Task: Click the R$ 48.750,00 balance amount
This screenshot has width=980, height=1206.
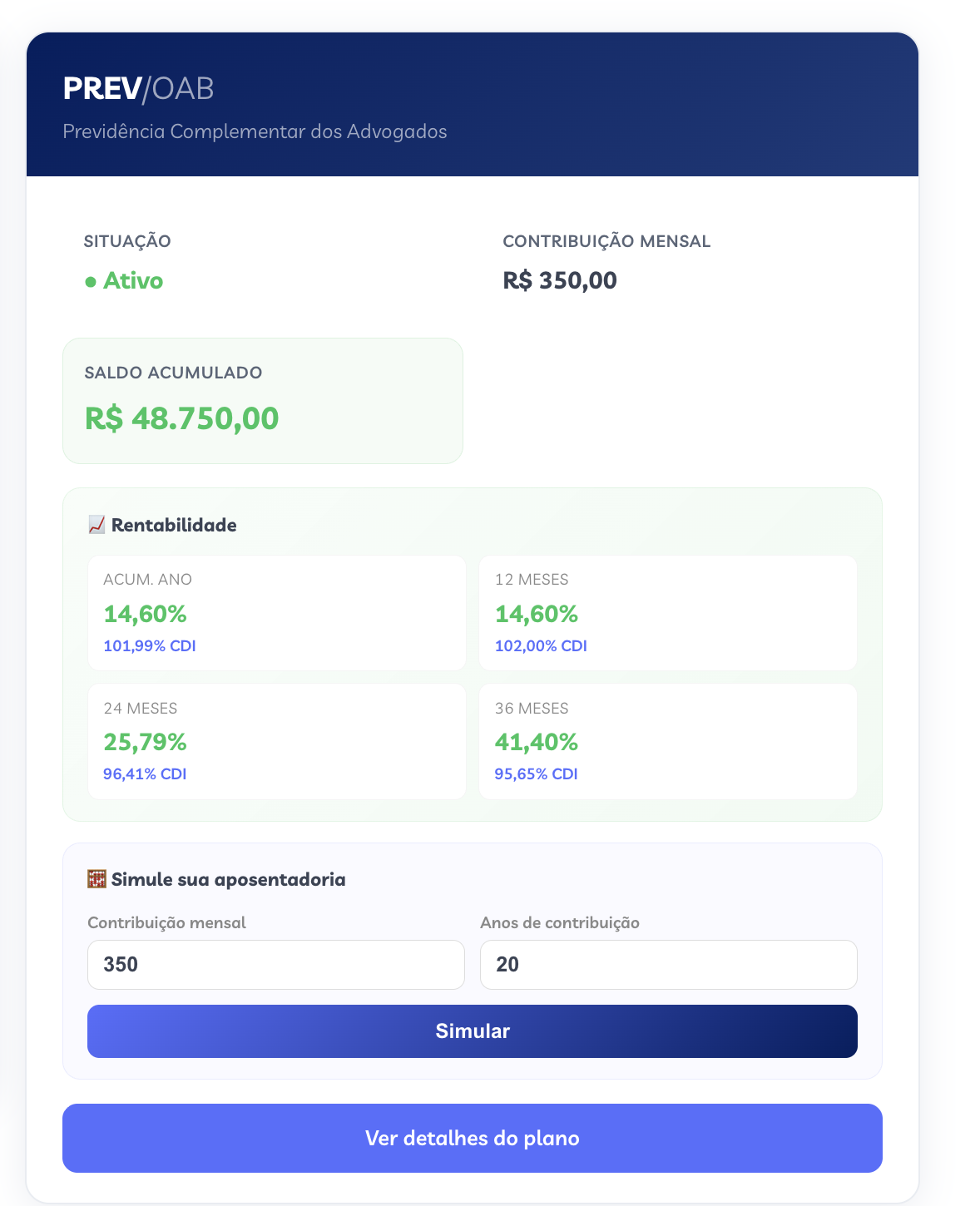Action: pyautogui.click(x=181, y=418)
